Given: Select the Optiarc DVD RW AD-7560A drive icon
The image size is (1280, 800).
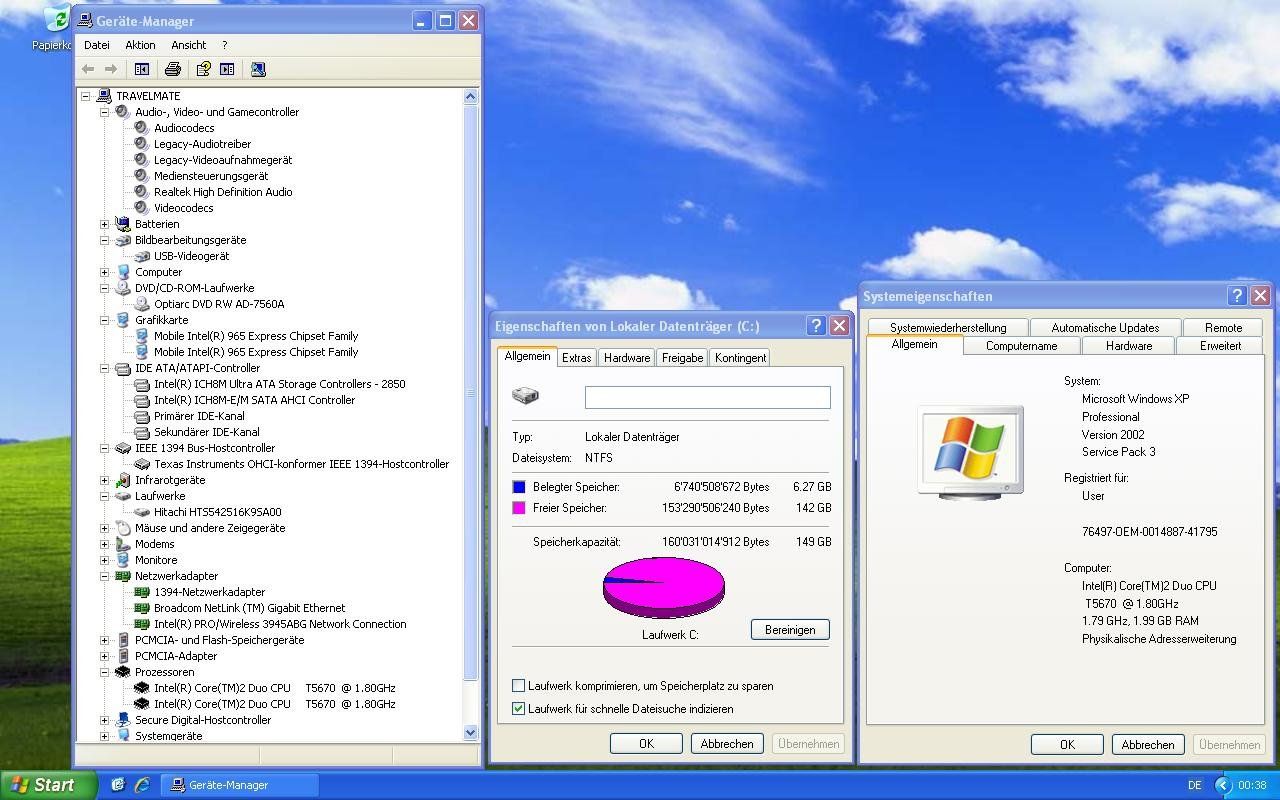Looking at the screenshot, I should click(142, 304).
